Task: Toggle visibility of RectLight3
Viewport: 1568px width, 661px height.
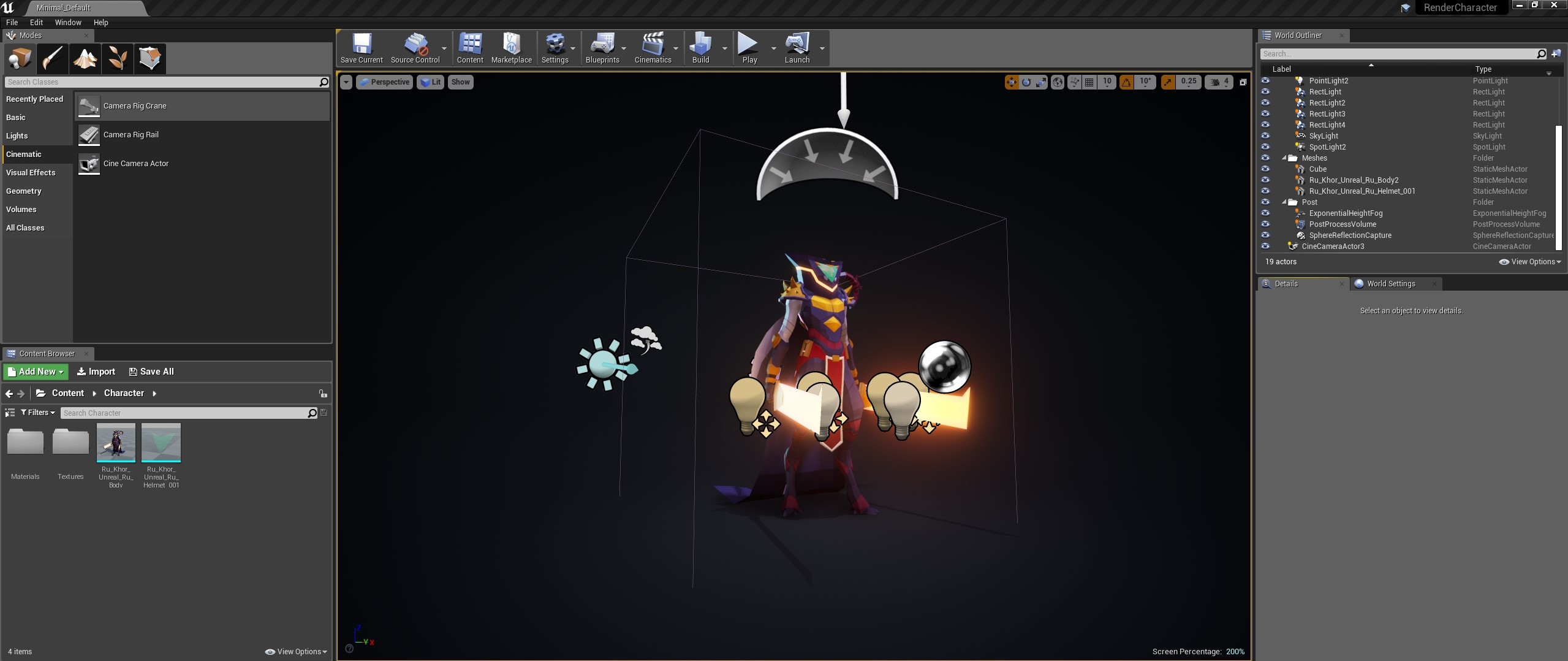Action: [1265, 114]
